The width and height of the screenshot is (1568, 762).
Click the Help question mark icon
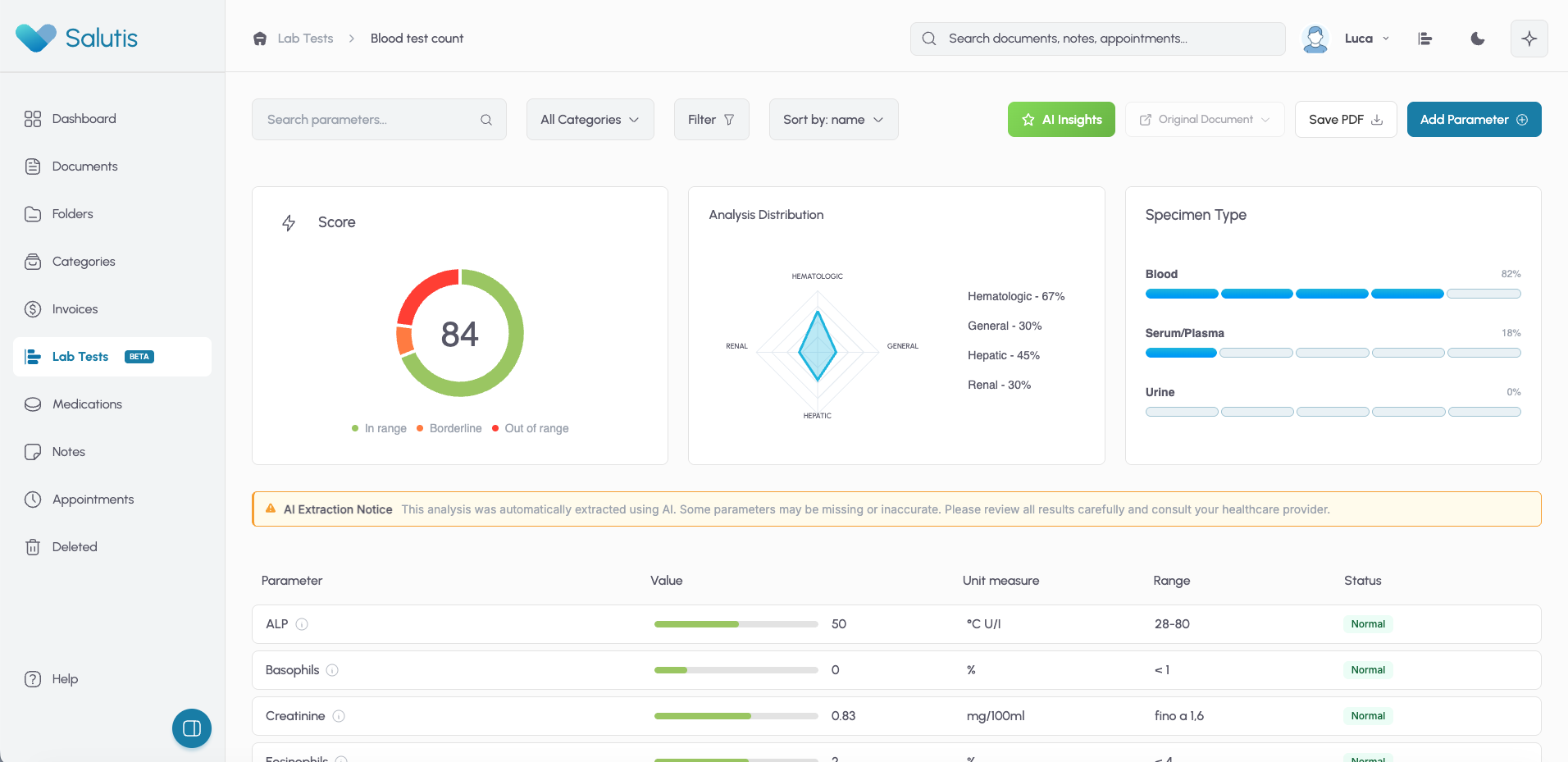tap(33, 679)
